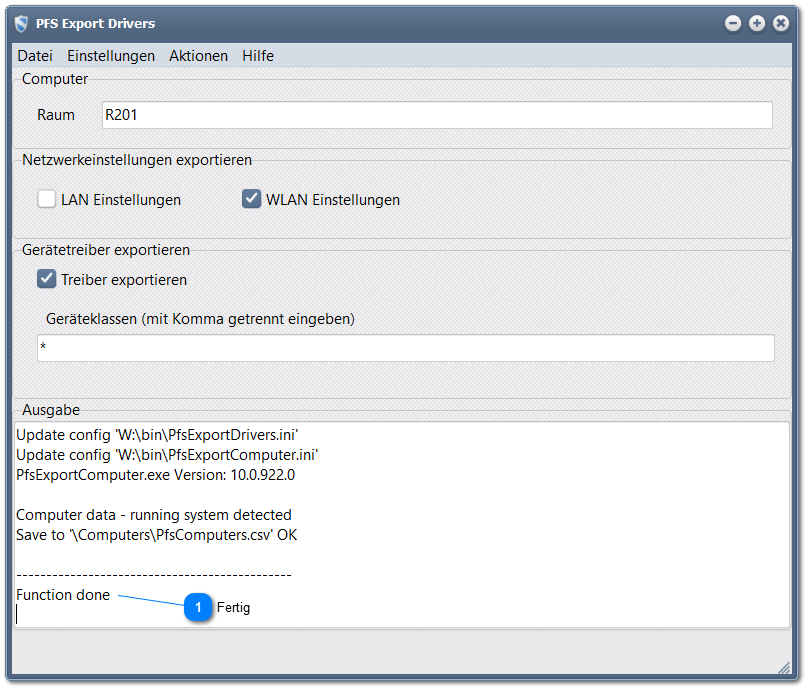Click the 'Function done' line in output

point(63,595)
